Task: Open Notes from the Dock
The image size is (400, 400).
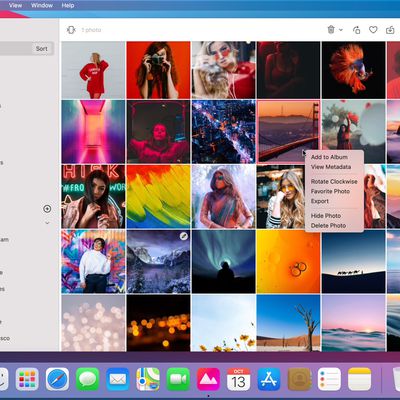Action: point(359,379)
